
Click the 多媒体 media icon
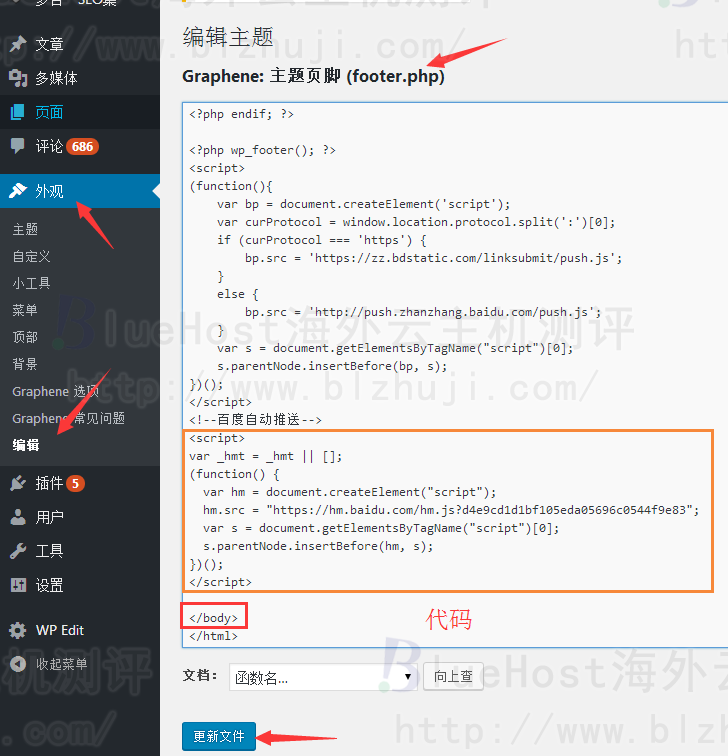[x=18, y=78]
